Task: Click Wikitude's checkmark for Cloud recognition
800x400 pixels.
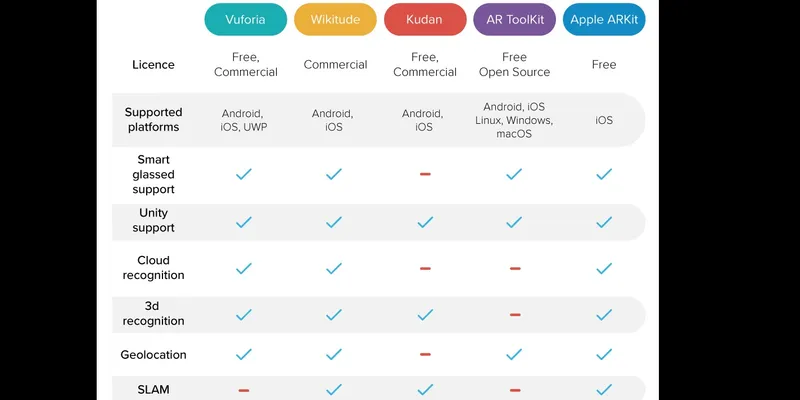Action: [334, 268]
